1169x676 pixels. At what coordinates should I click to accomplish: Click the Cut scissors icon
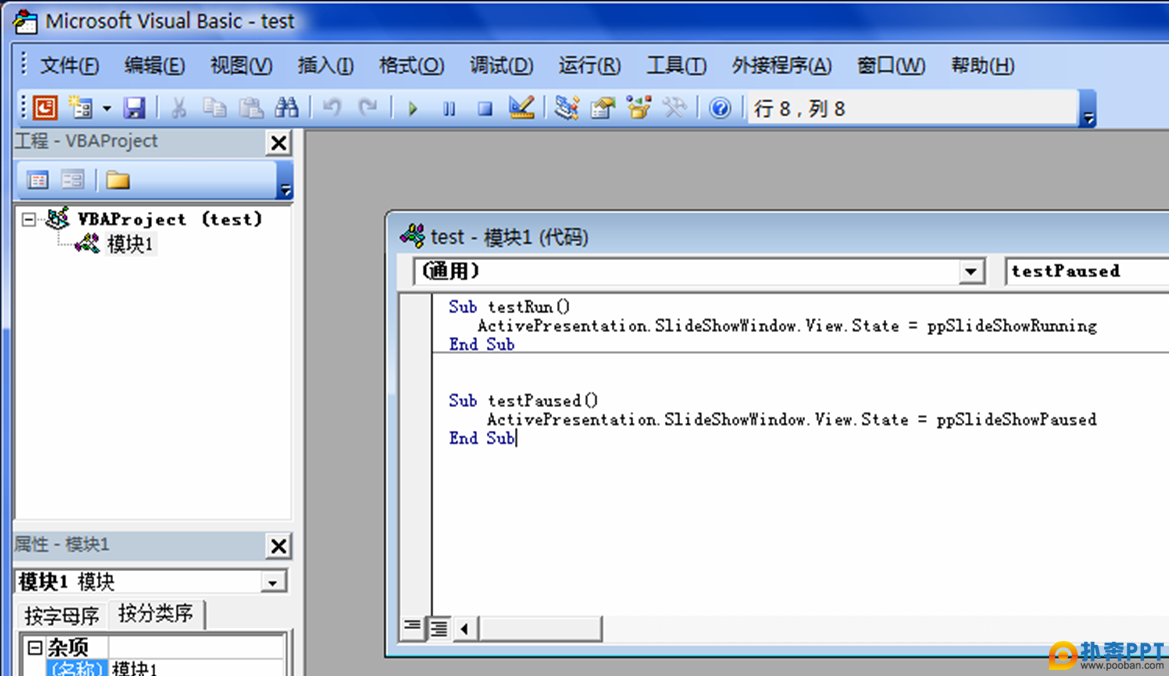pos(178,108)
